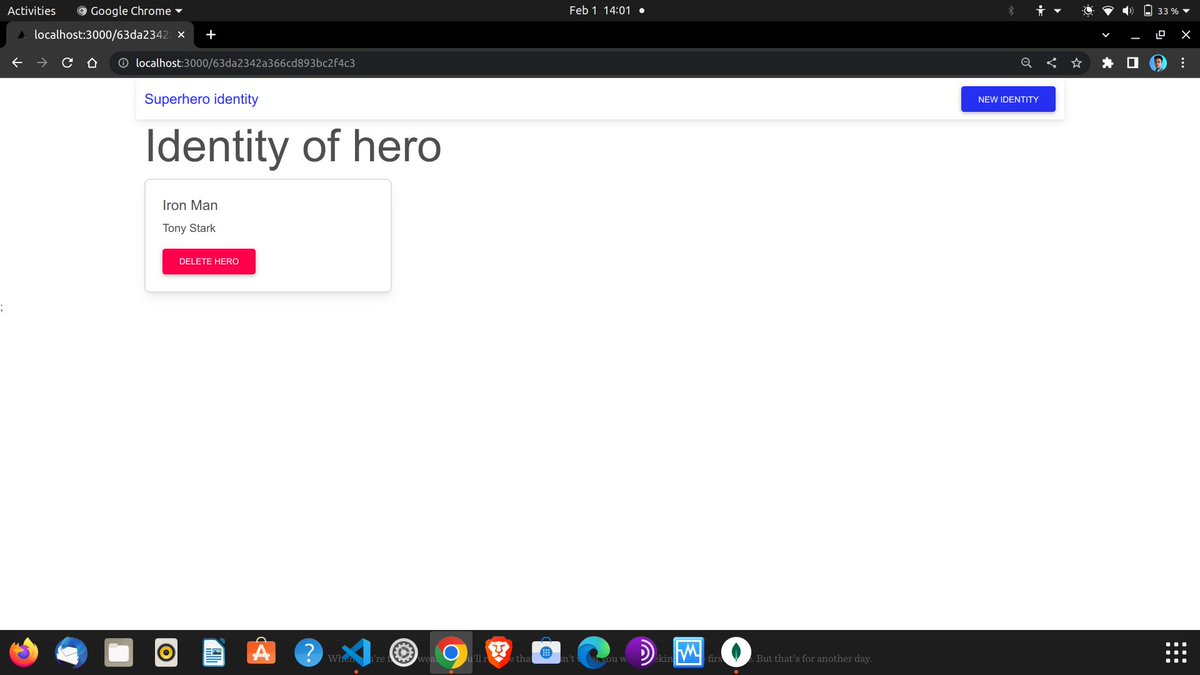
Task: Close the localhost:3000 tab
Action: tap(181, 34)
